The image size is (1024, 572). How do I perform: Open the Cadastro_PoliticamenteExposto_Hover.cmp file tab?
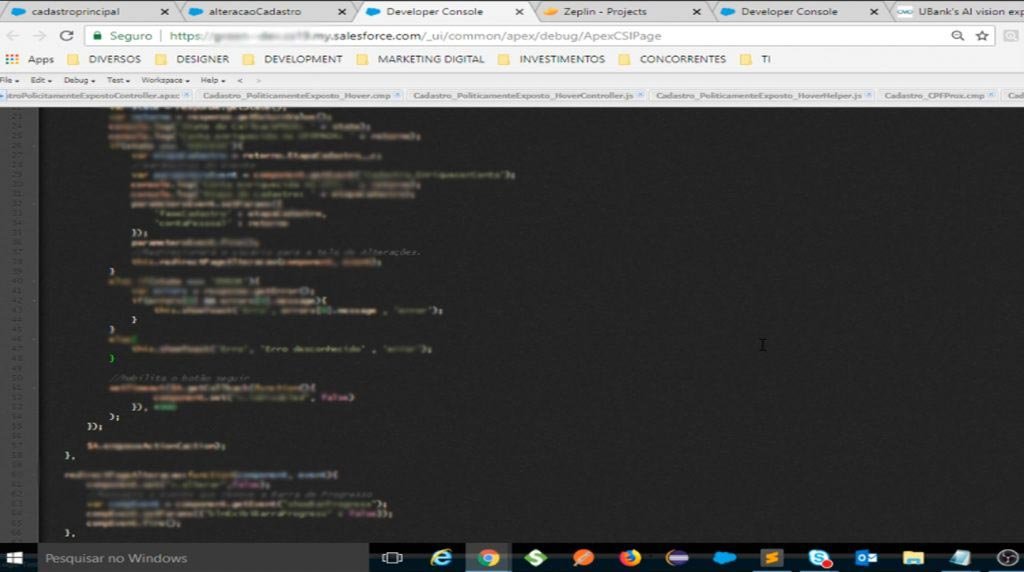click(x=296, y=95)
